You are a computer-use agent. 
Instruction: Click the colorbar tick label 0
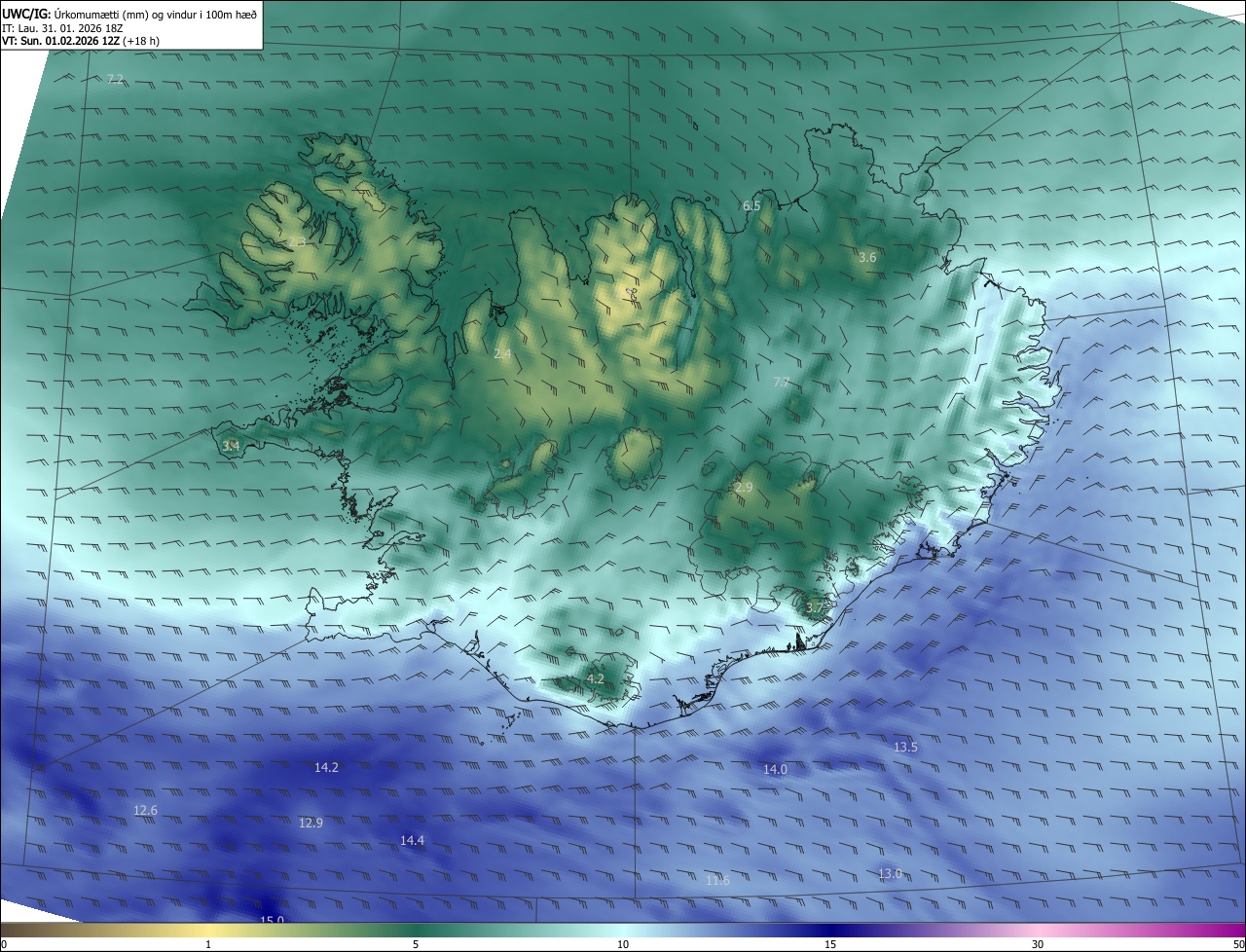coord(4,944)
